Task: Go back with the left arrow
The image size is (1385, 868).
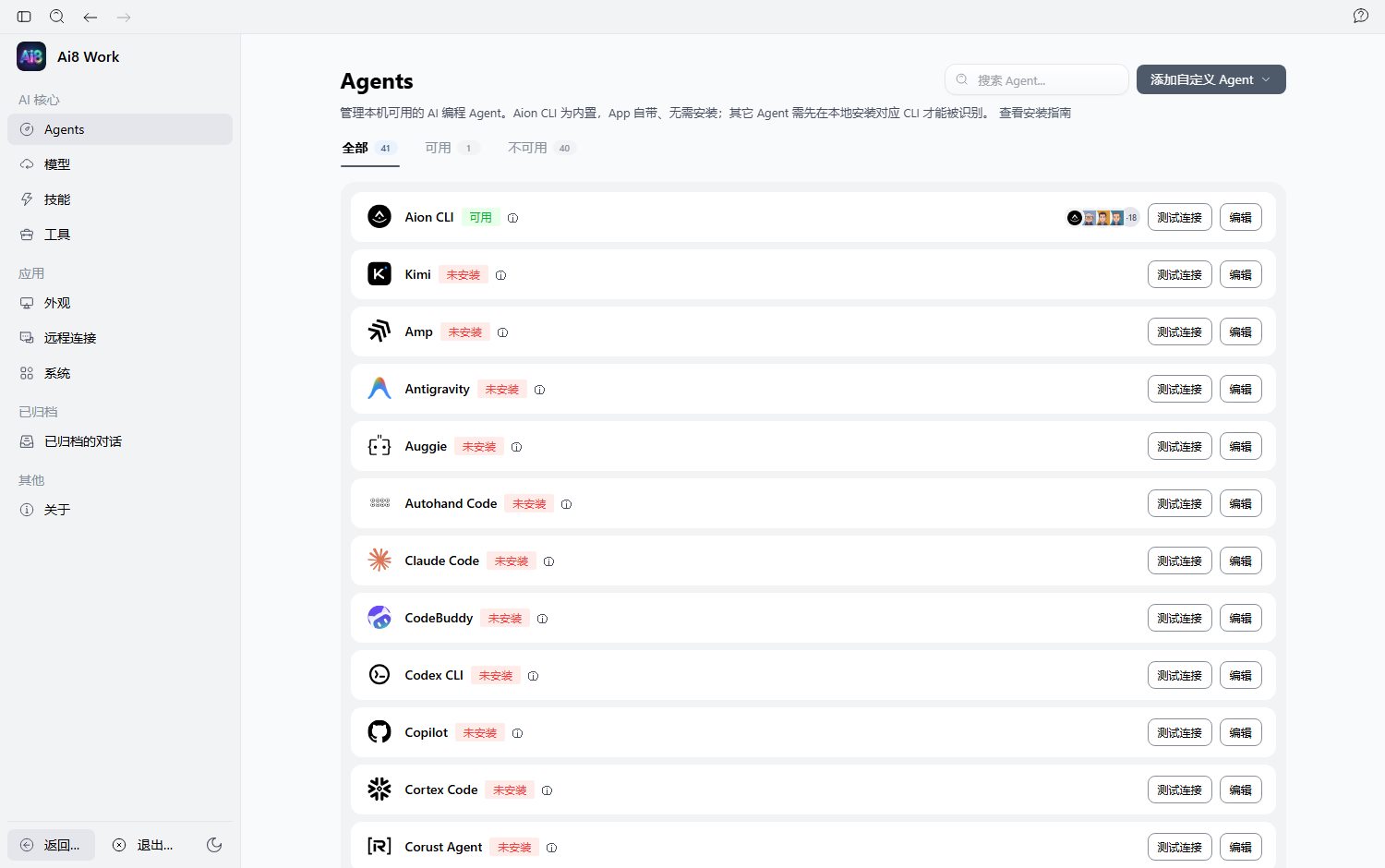Action: [90, 17]
